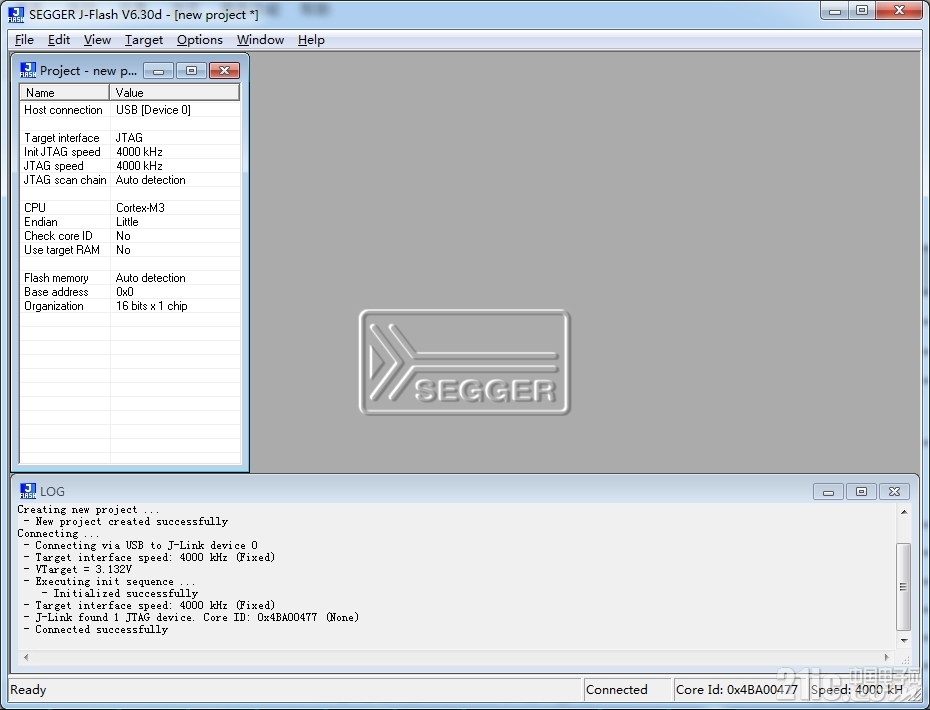Open the View menu
Viewport: 930px width, 710px height.
(x=97, y=40)
